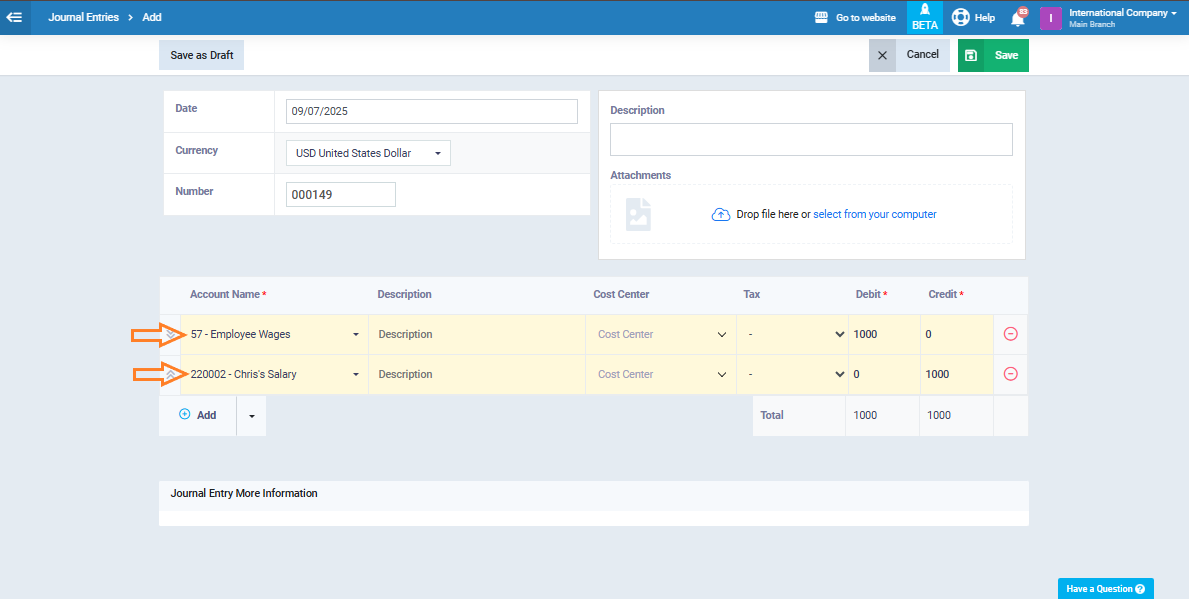Screen dimensions: 1189x599
Task: Click the Date input field
Action: (431, 111)
